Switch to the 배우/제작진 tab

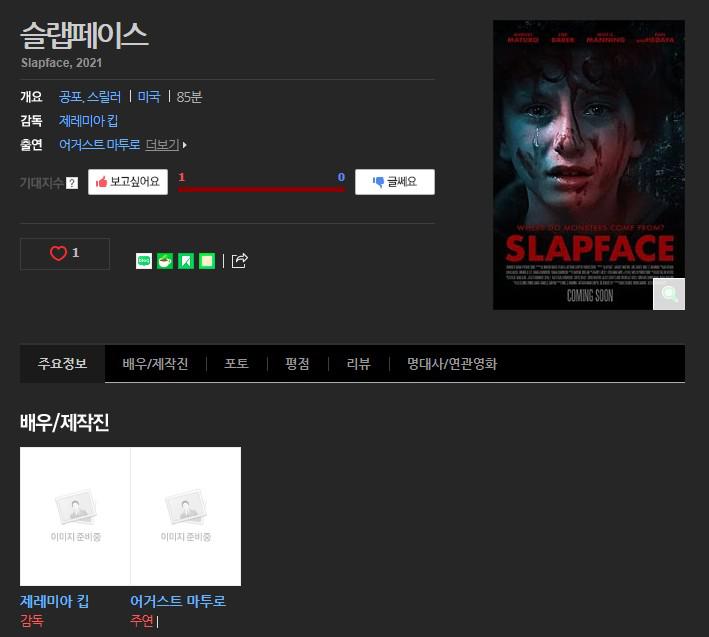pos(155,363)
